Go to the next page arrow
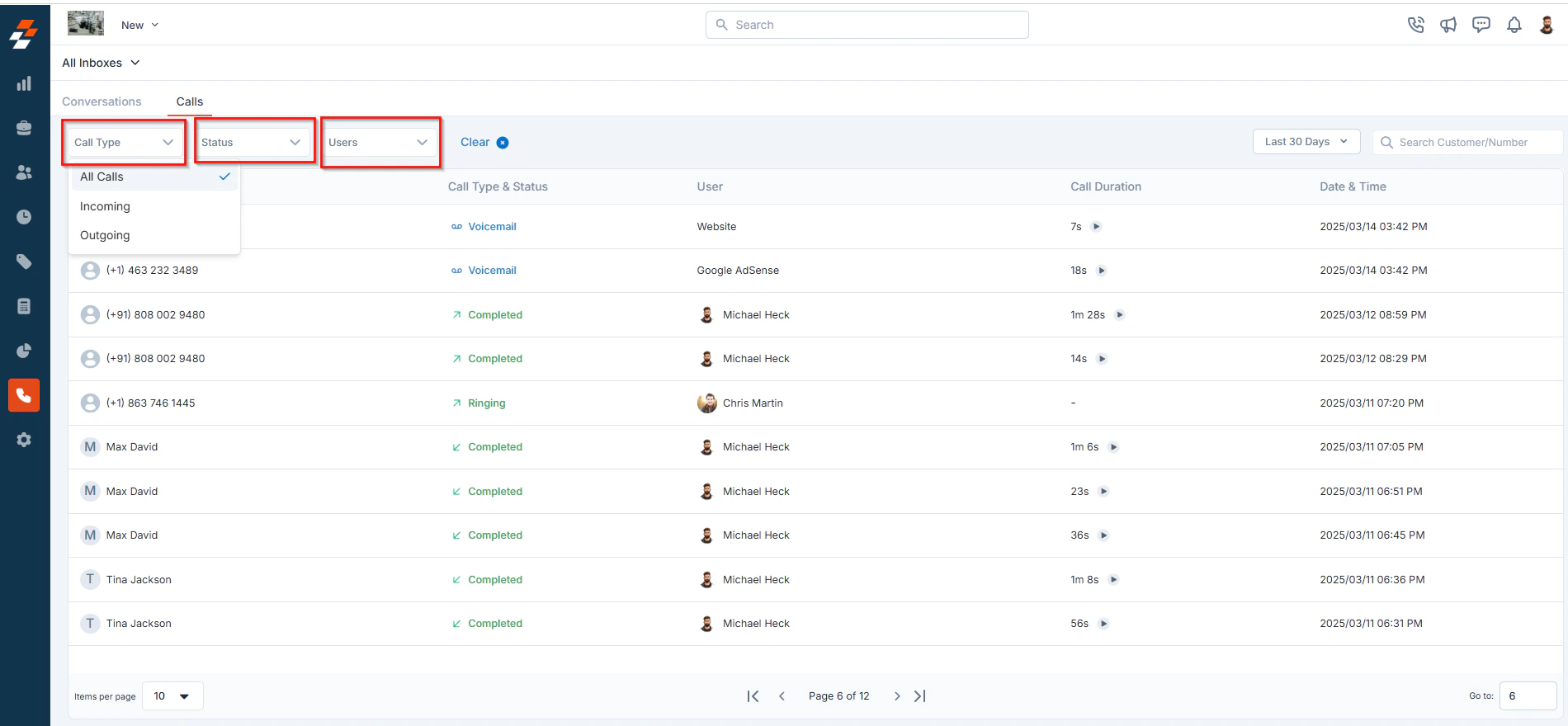This screenshot has height=726, width=1568. (x=897, y=696)
